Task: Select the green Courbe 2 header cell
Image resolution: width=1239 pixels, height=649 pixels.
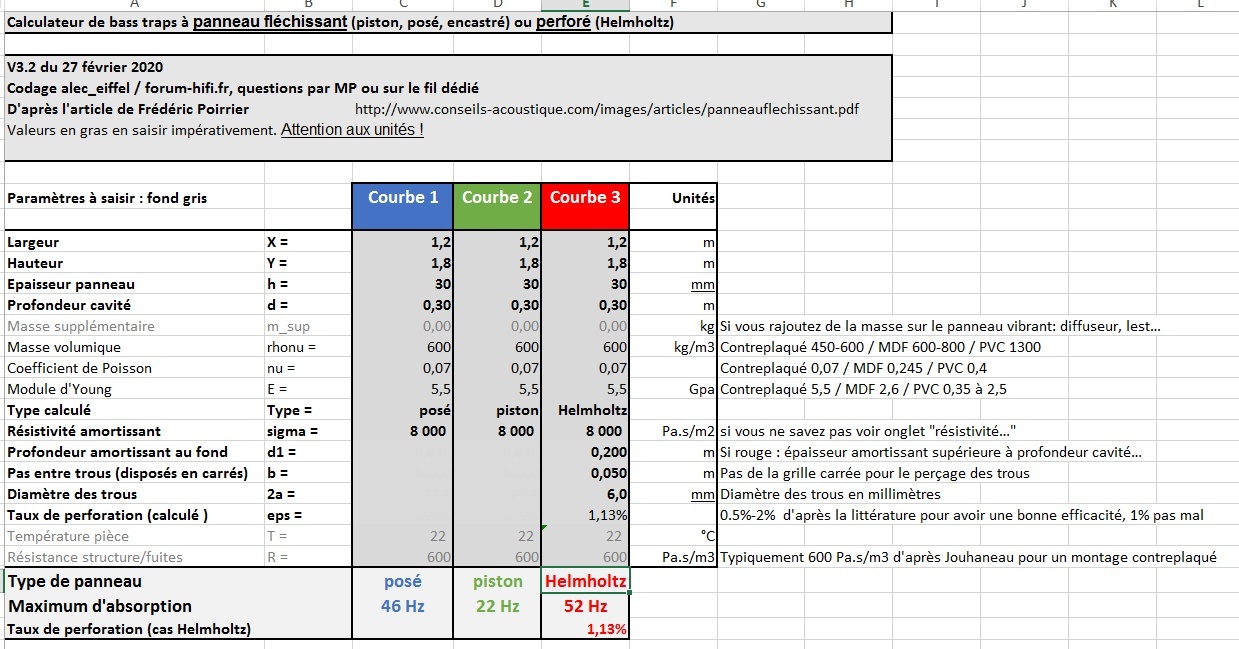Action: [x=497, y=205]
